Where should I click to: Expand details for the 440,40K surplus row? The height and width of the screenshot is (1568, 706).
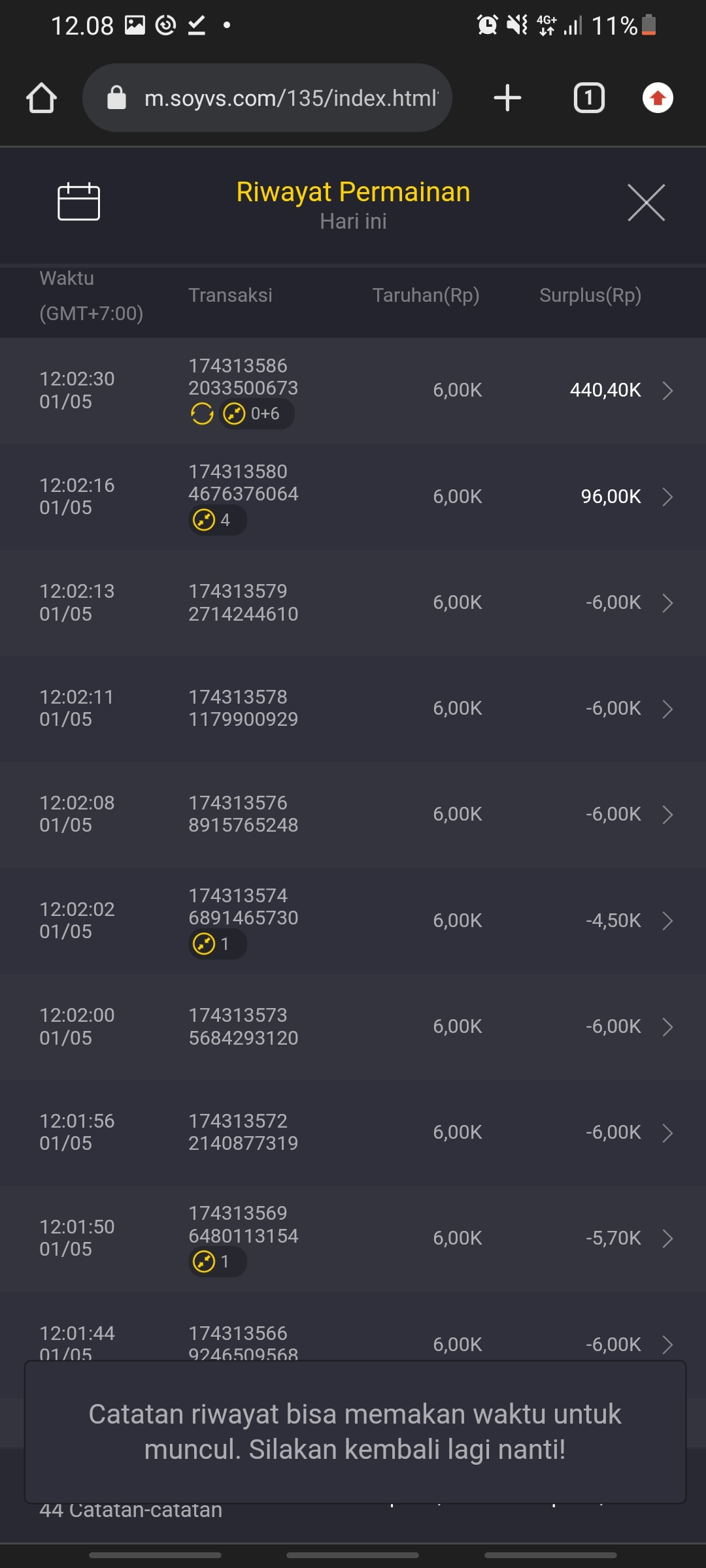(667, 391)
